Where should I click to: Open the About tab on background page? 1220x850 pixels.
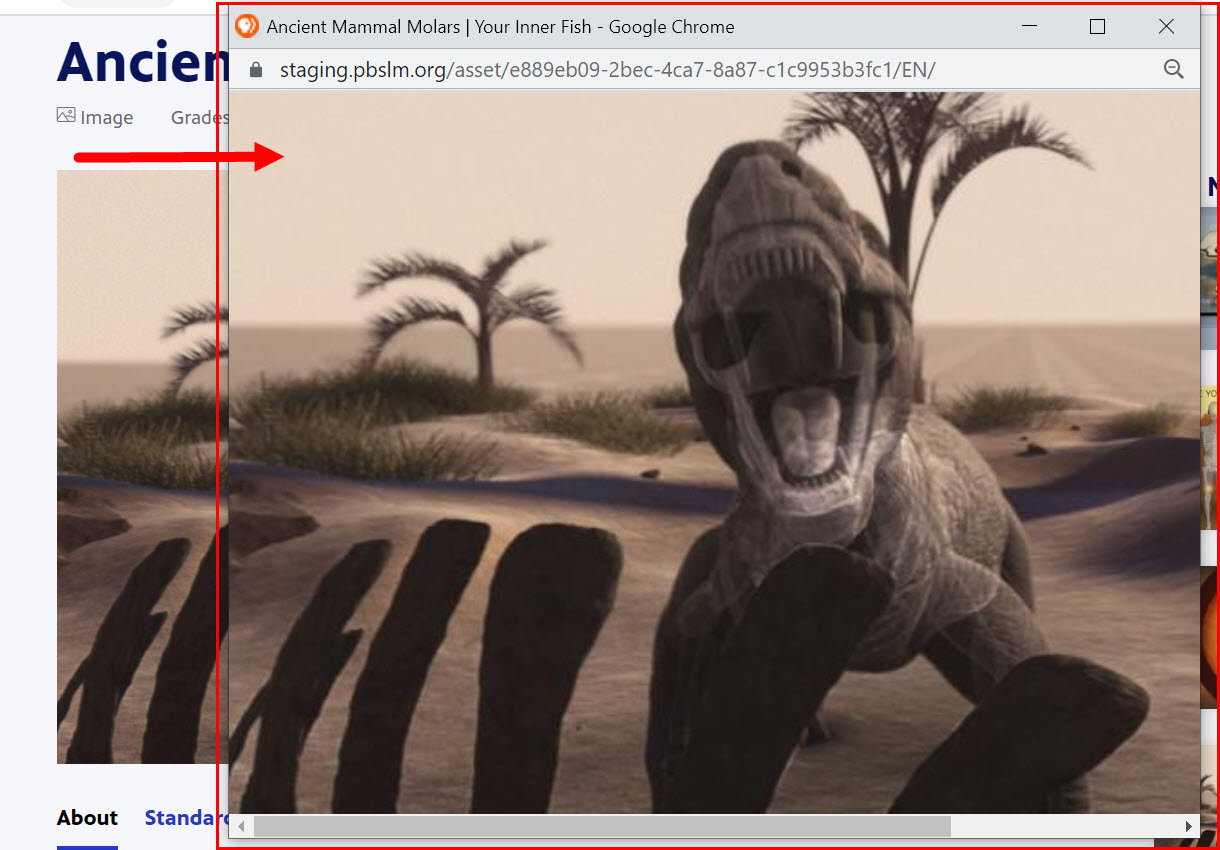87,818
